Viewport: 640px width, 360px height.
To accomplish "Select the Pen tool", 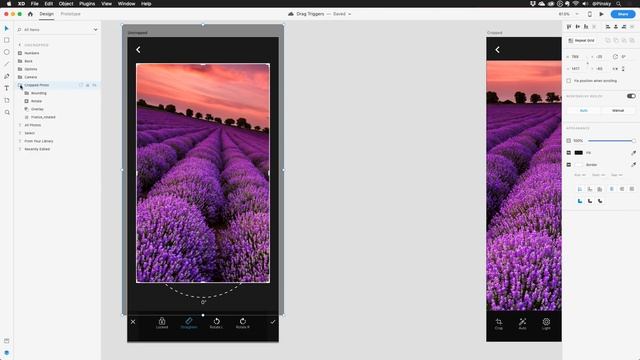I will [x=7, y=76].
